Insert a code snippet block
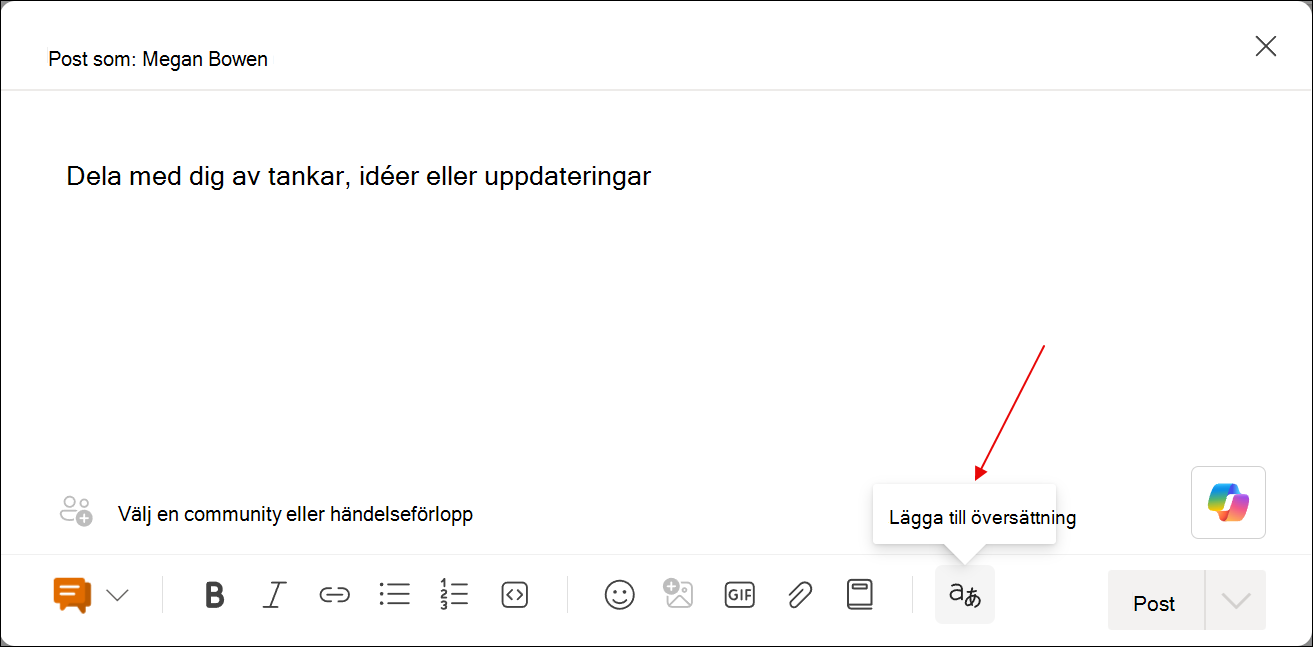1313x647 pixels. (x=514, y=595)
